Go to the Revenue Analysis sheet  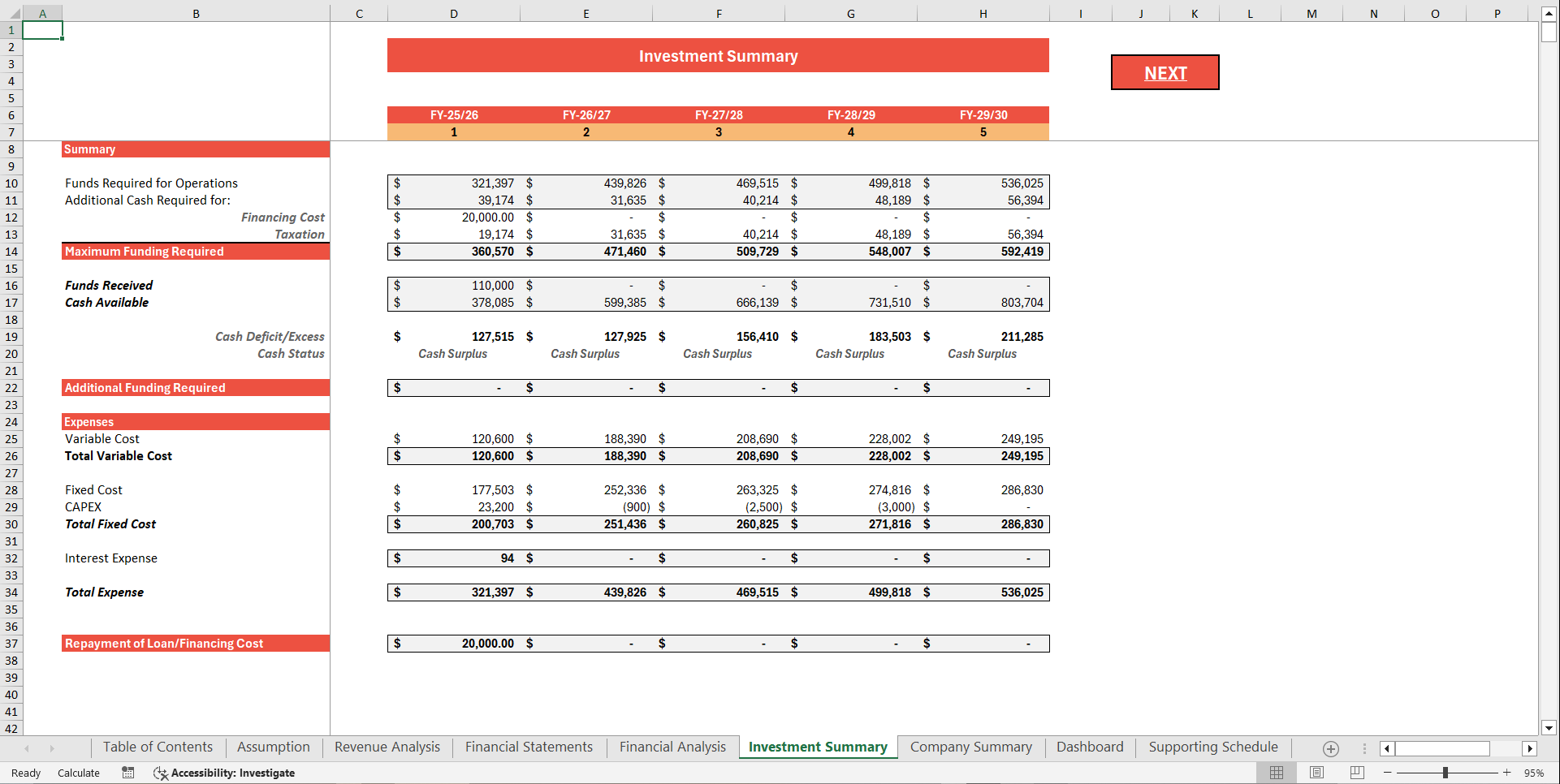[x=386, y=747]
